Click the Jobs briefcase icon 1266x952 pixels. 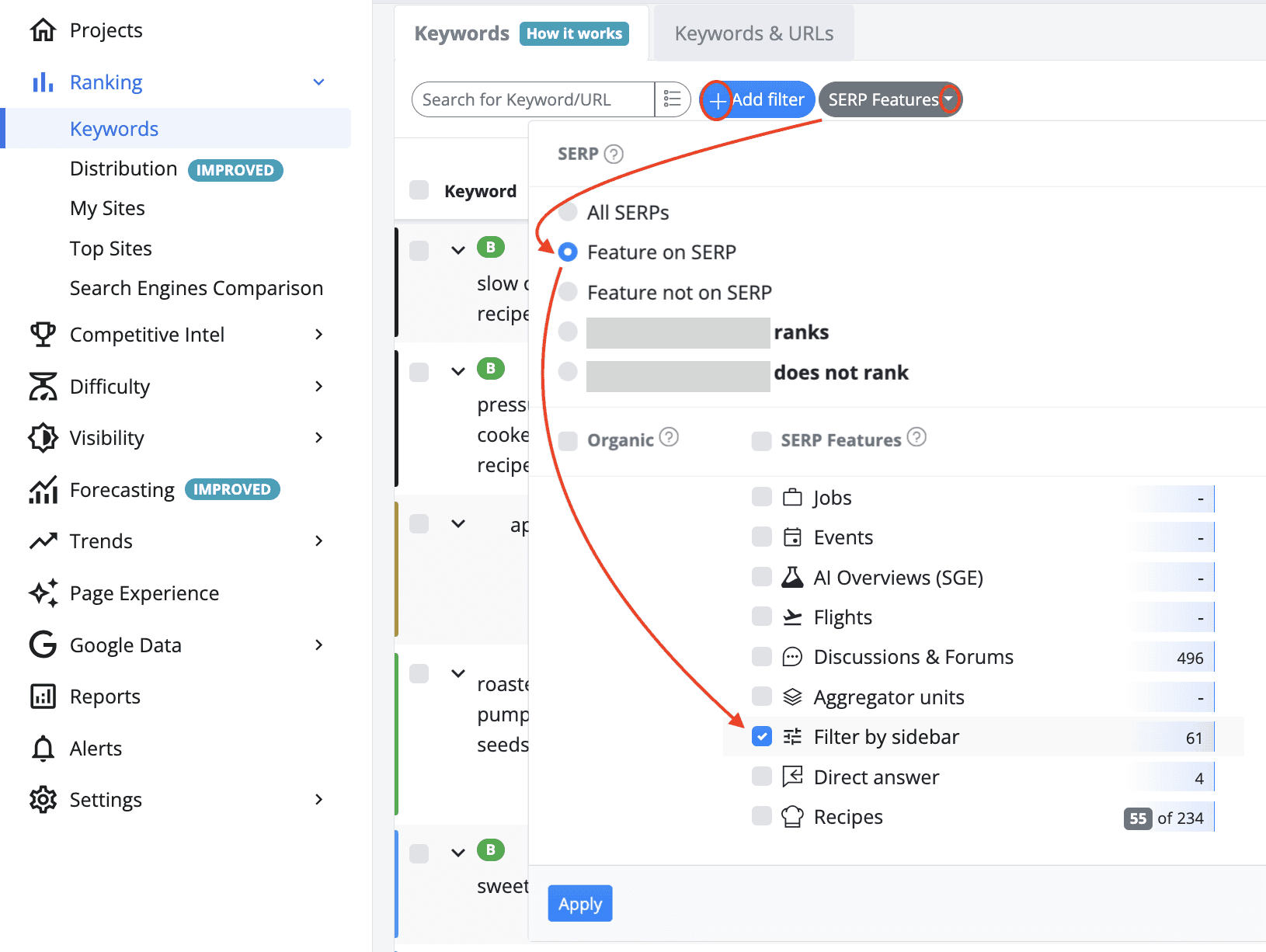point(792,498)
